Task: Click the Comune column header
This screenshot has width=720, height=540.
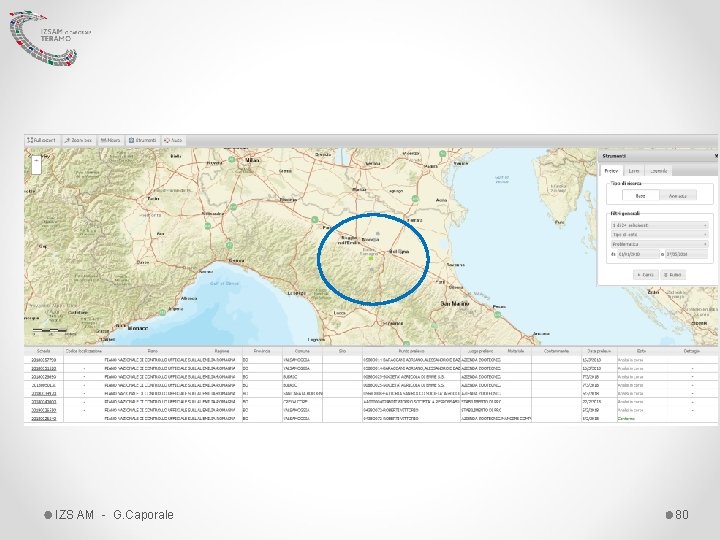Action: [x=302, y=351]
